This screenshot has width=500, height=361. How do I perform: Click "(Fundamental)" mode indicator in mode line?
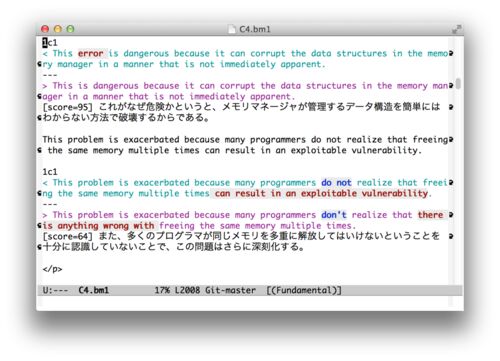click(x=304, y=290)
